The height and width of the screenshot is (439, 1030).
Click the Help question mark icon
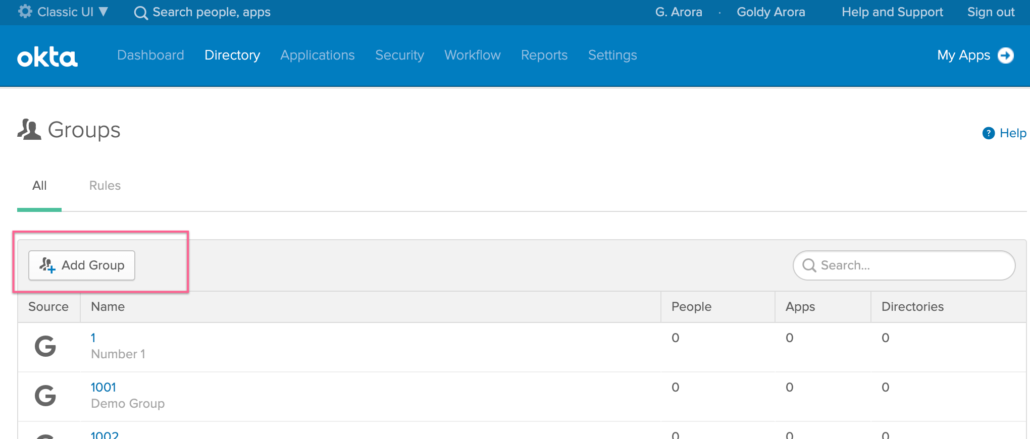(x=988, y=133)
